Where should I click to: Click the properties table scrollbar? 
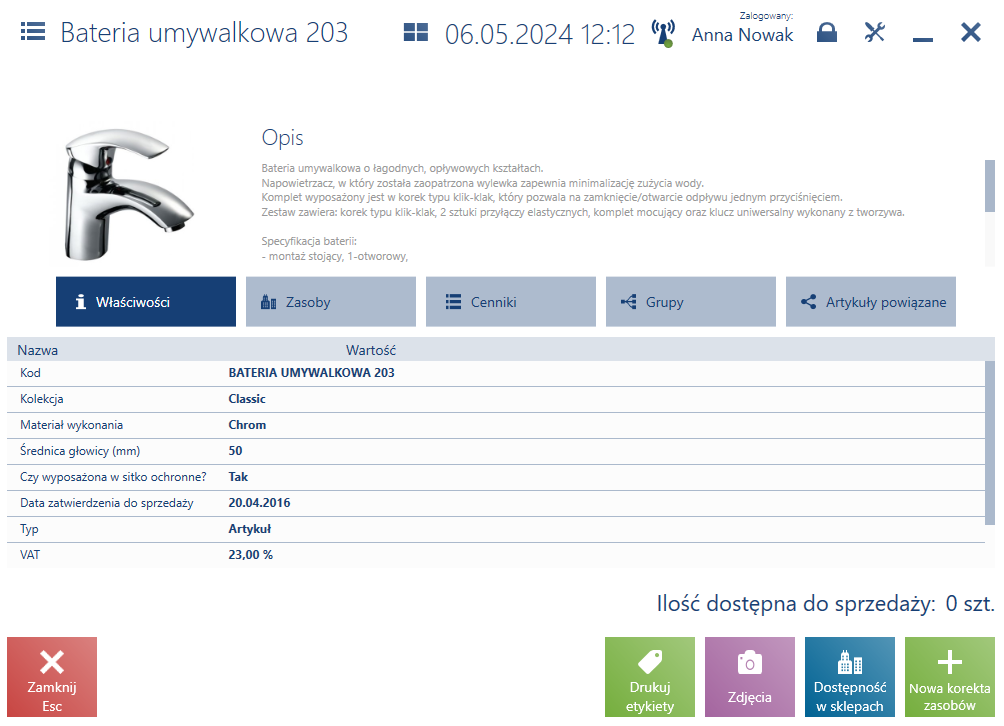pos(990,443)
